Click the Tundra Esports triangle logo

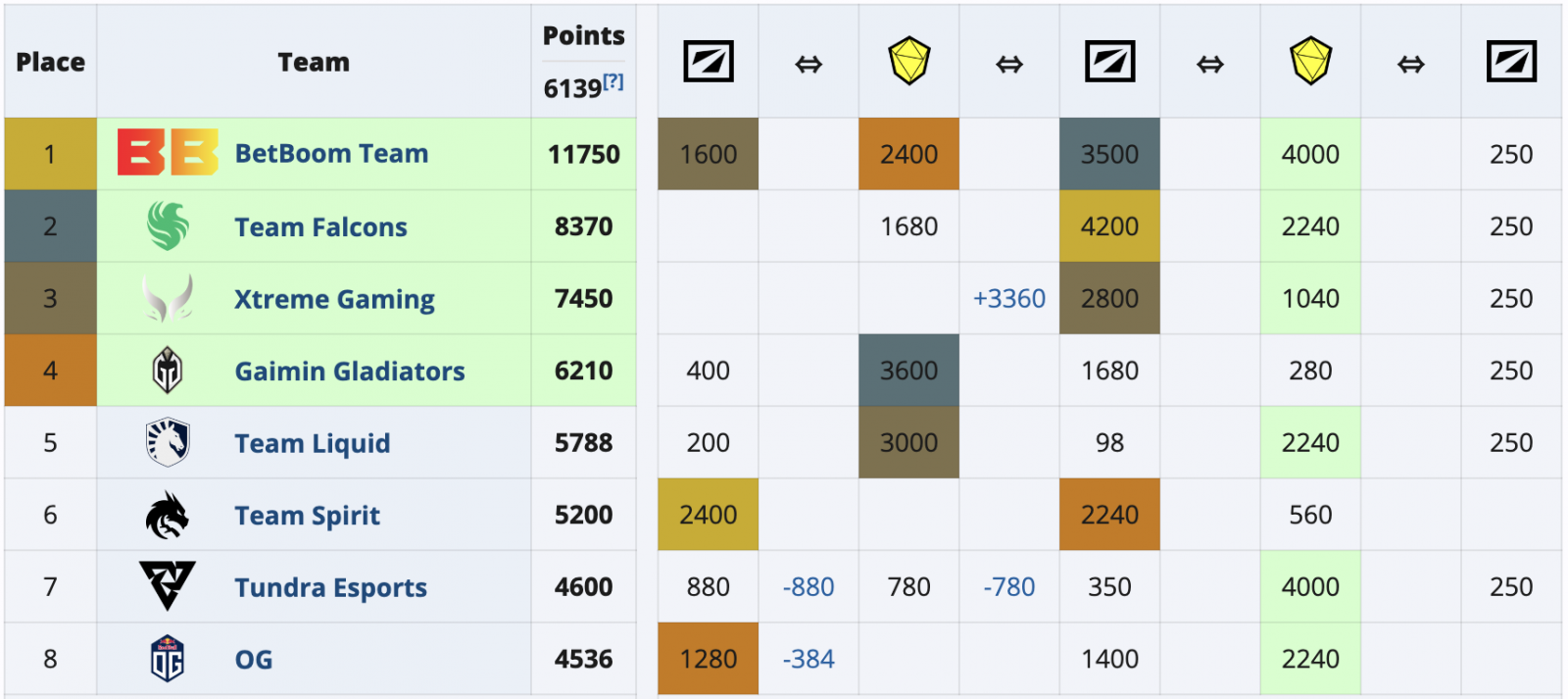click(168, 586)
